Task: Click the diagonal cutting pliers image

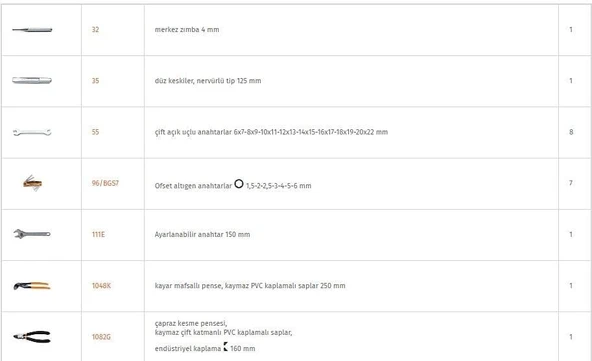Action: point(32,337)
